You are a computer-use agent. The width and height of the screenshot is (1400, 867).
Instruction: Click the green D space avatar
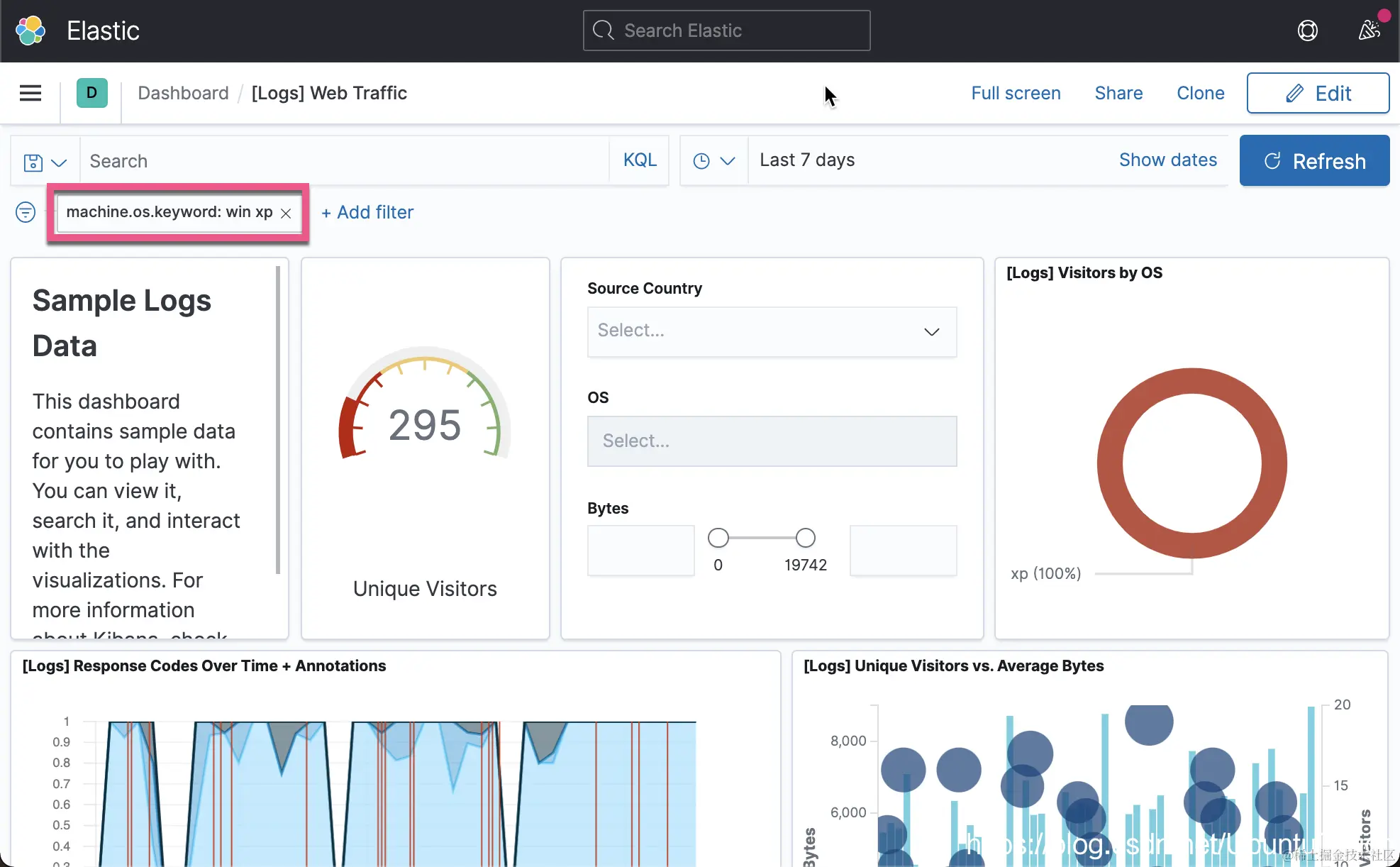point(91,93)
